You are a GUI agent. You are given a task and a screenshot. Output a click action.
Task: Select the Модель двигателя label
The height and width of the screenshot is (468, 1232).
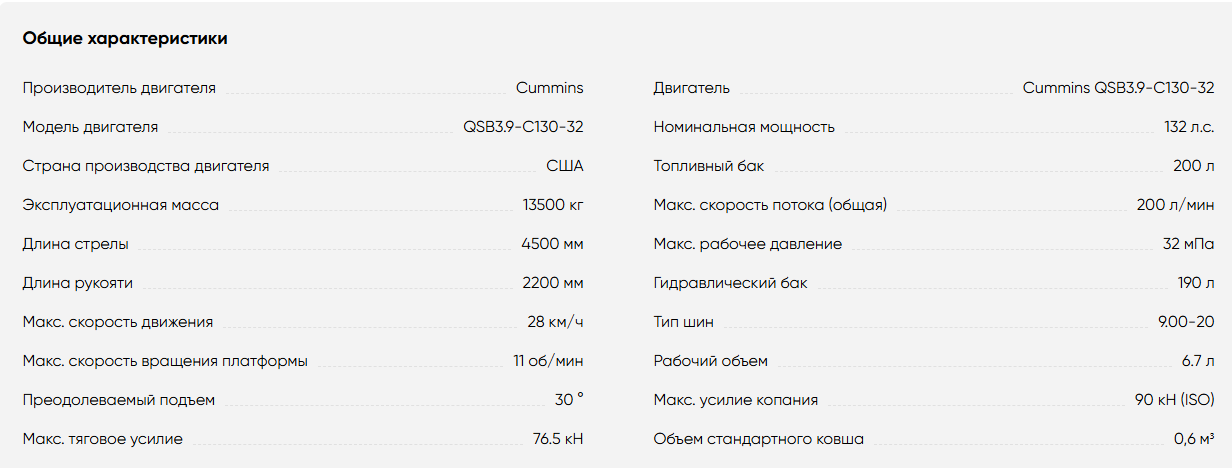pyautogui.click(x=90, y=127)
